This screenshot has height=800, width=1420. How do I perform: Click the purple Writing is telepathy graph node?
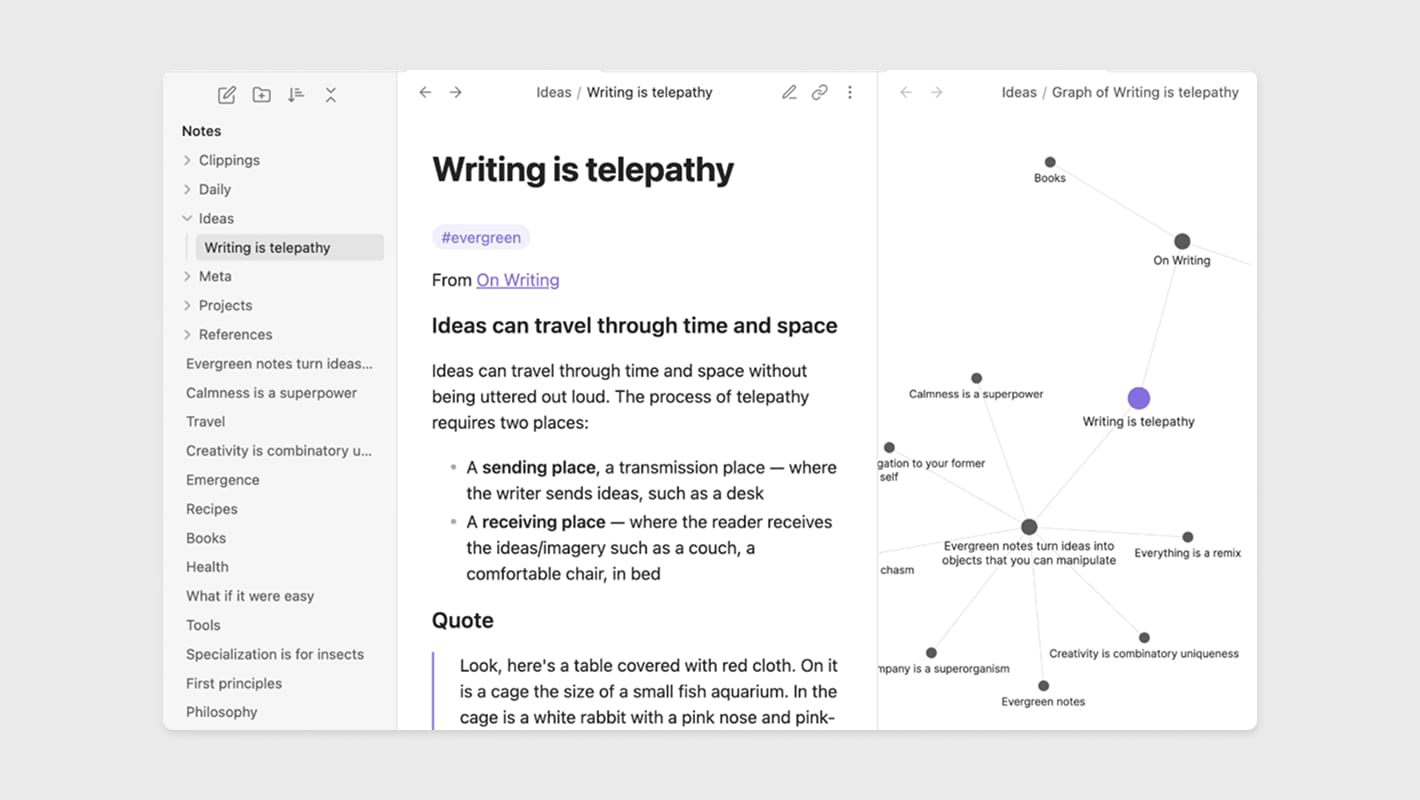click(1138, 398)
